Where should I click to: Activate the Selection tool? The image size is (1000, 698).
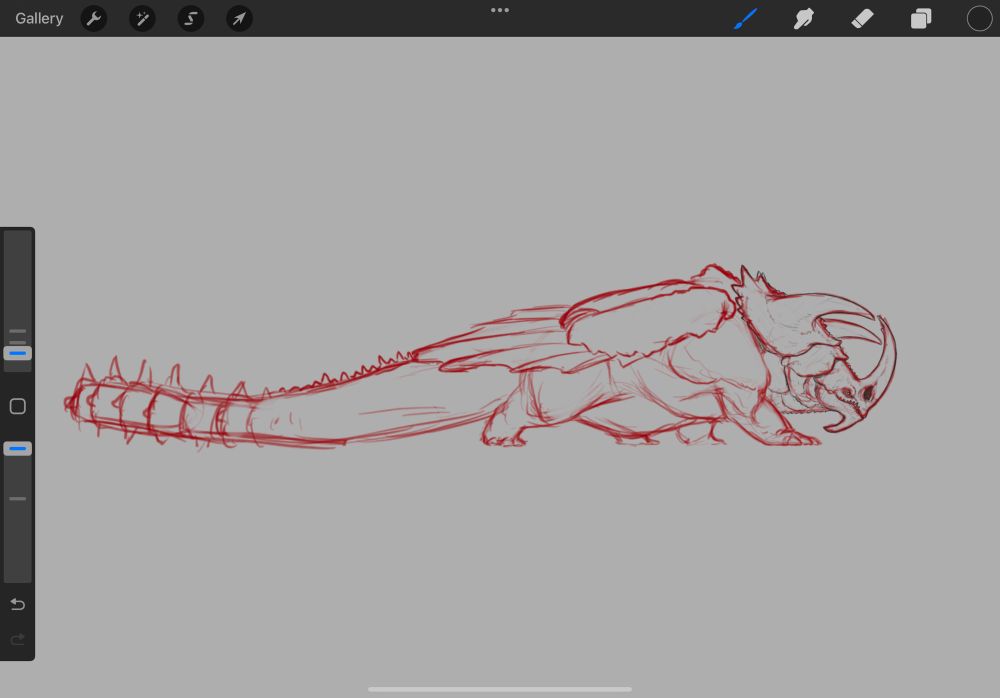[x=191, y=19]
